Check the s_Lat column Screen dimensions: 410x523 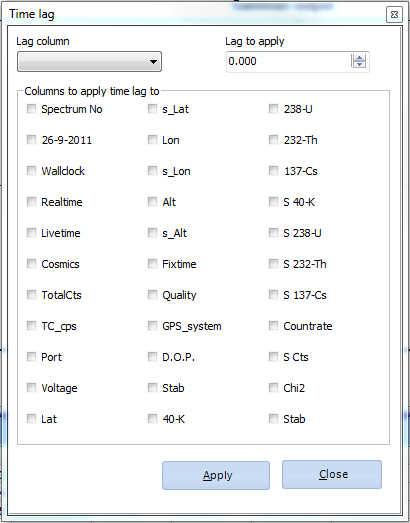(x=152, y=109)
